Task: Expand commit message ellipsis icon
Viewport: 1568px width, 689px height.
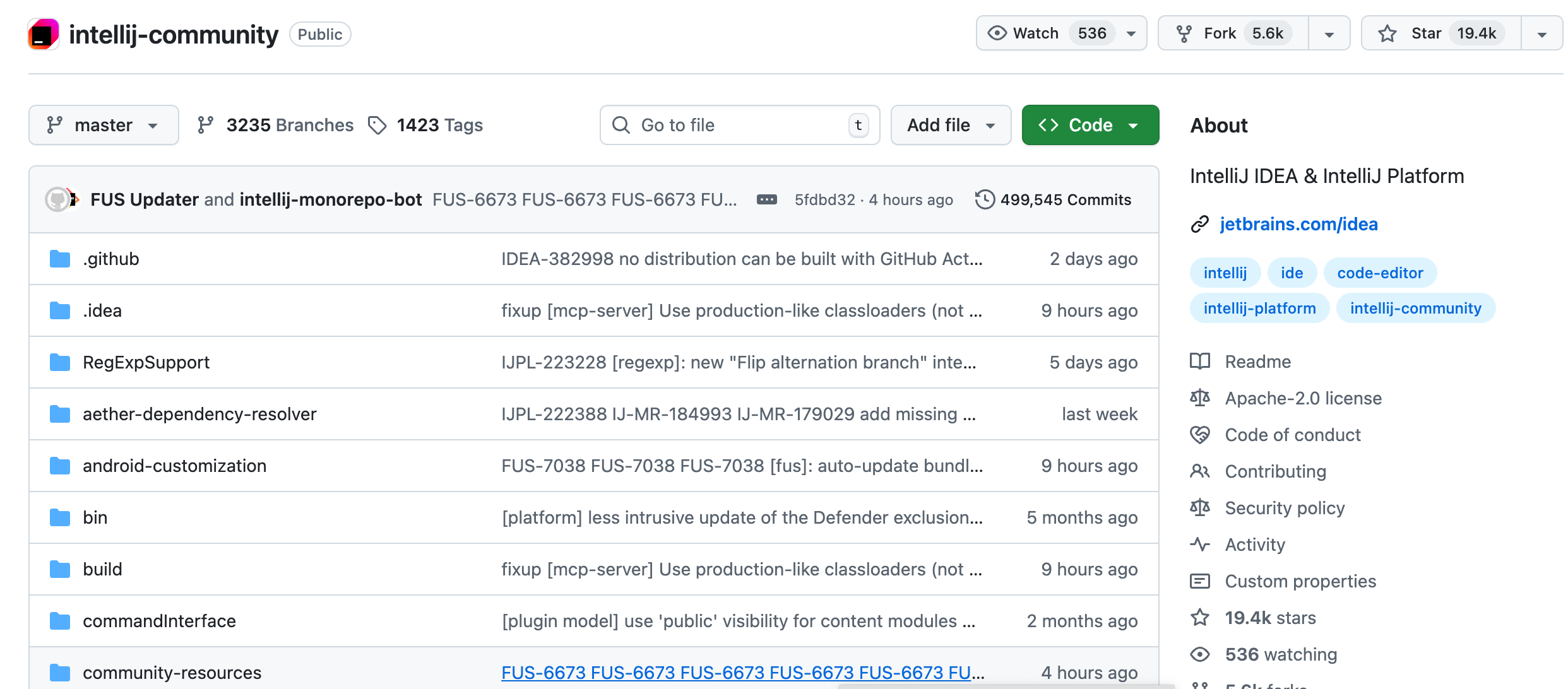Action: (766, 199)
